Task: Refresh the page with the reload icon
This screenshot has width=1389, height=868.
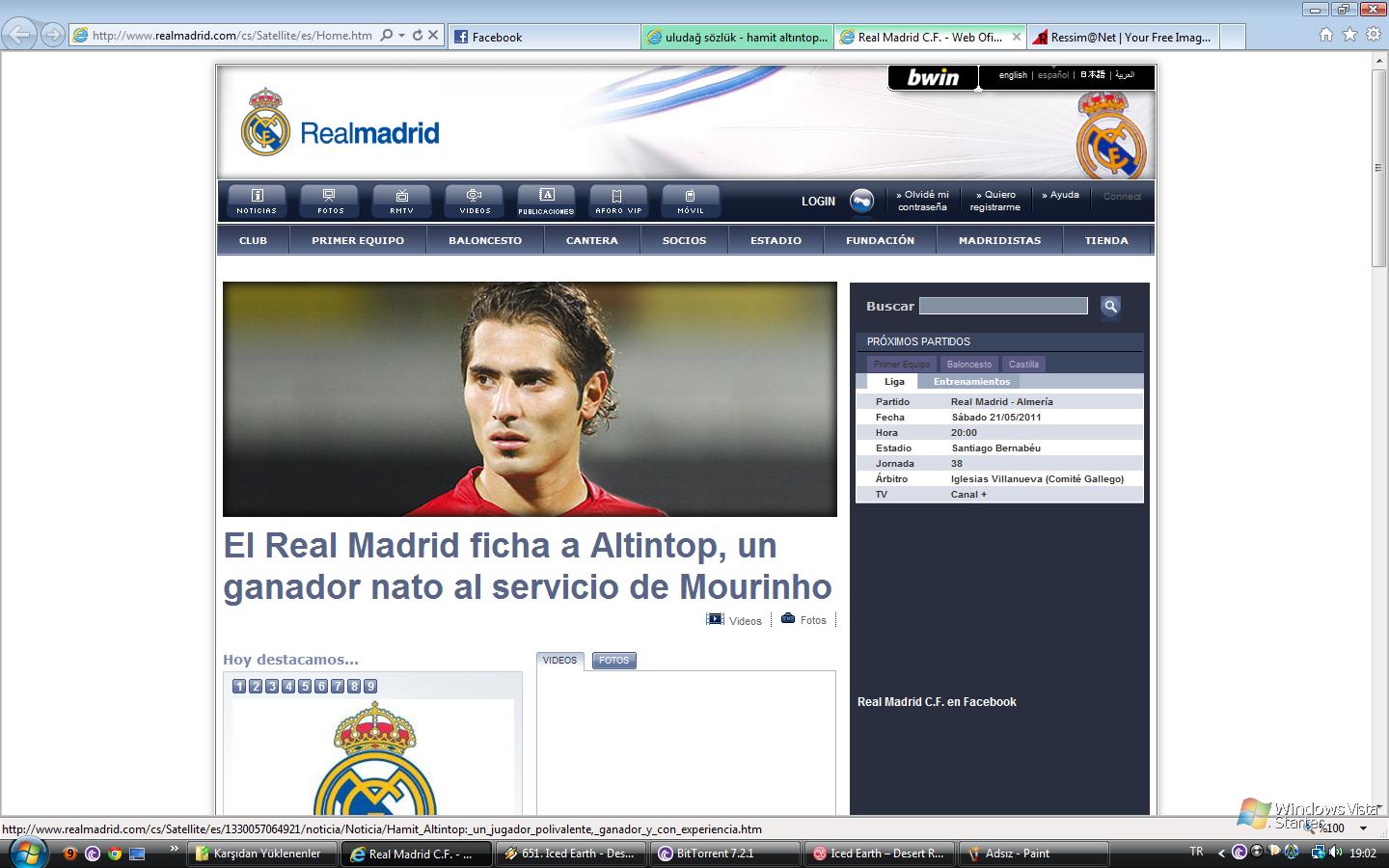Action: click(x=418, y=35)
